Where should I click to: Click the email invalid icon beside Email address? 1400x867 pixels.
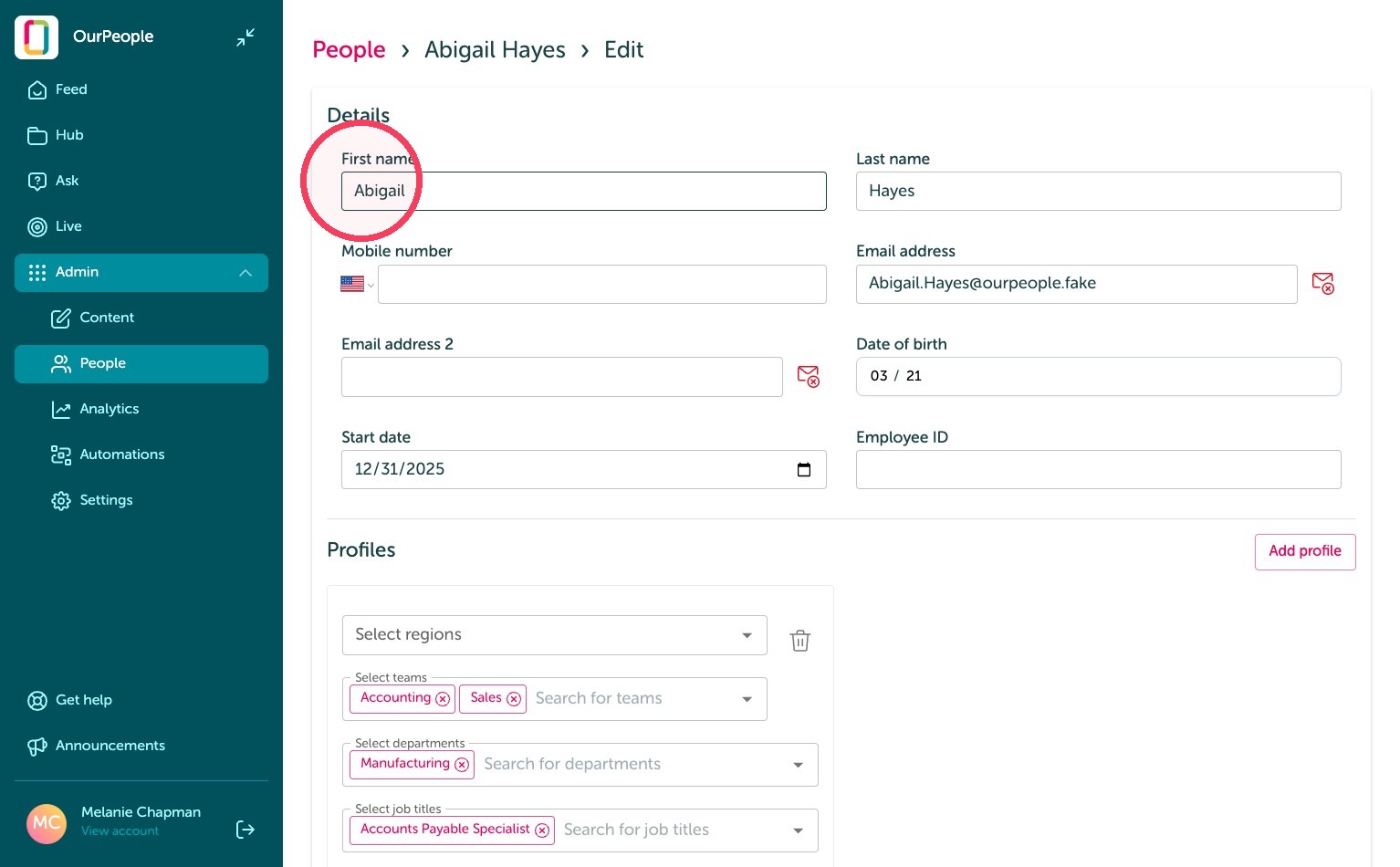tap(1322, 283)
